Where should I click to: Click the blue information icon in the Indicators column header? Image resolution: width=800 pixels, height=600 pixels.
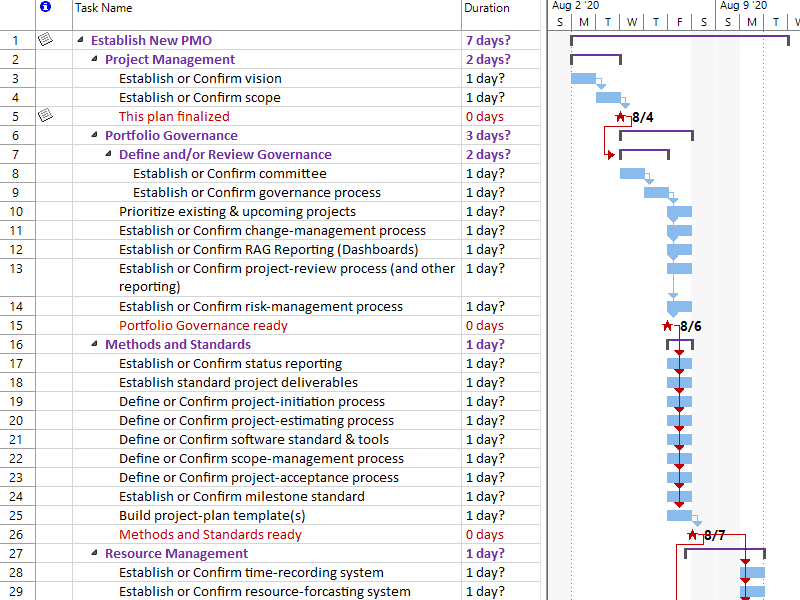[x=43, y=8]
